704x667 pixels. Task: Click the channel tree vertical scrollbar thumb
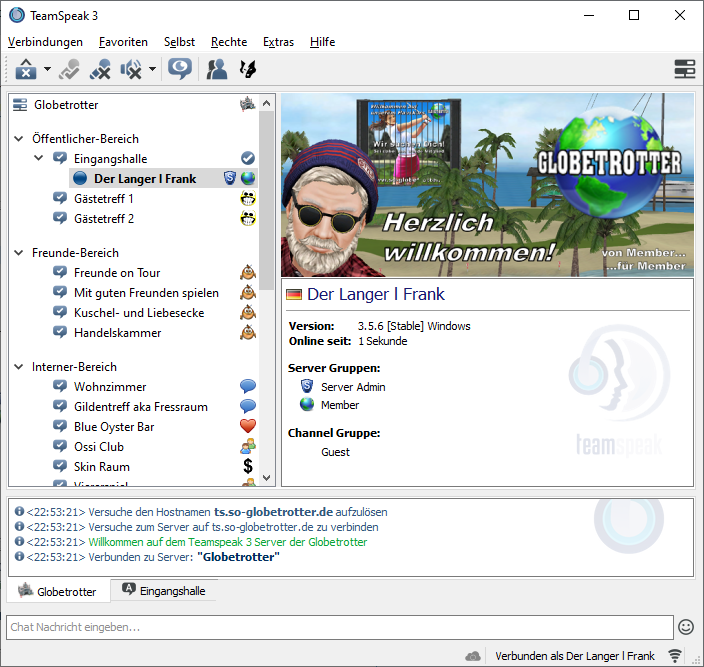(x=266, y=200)
